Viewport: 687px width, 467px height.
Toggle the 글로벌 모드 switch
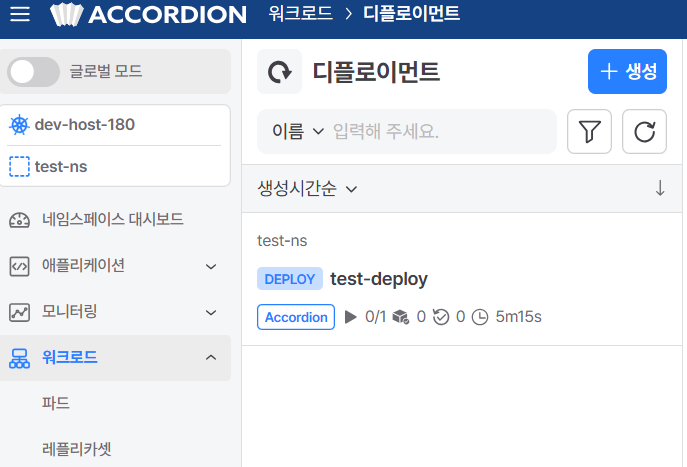coord(33,71)
